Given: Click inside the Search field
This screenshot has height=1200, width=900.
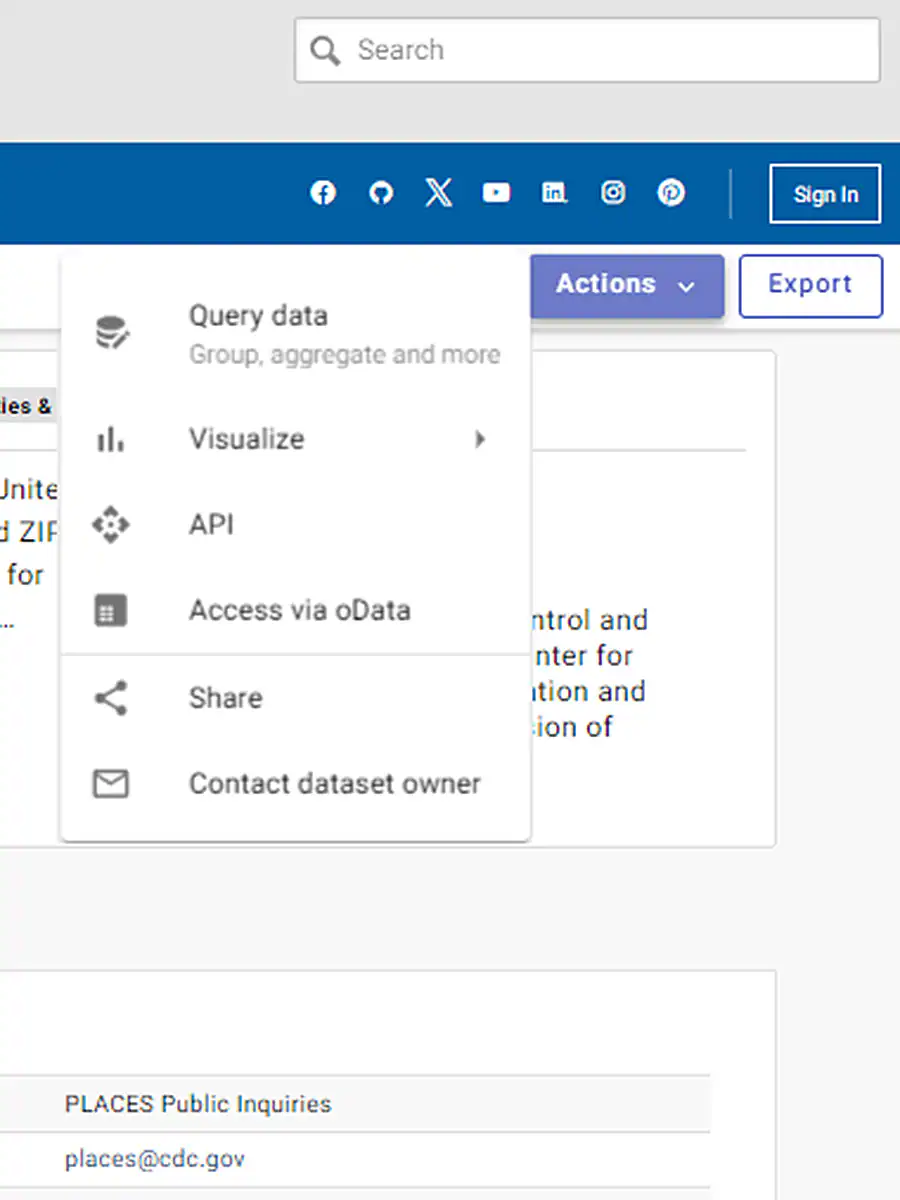Looking at the screenshot, I should [587, 50].
